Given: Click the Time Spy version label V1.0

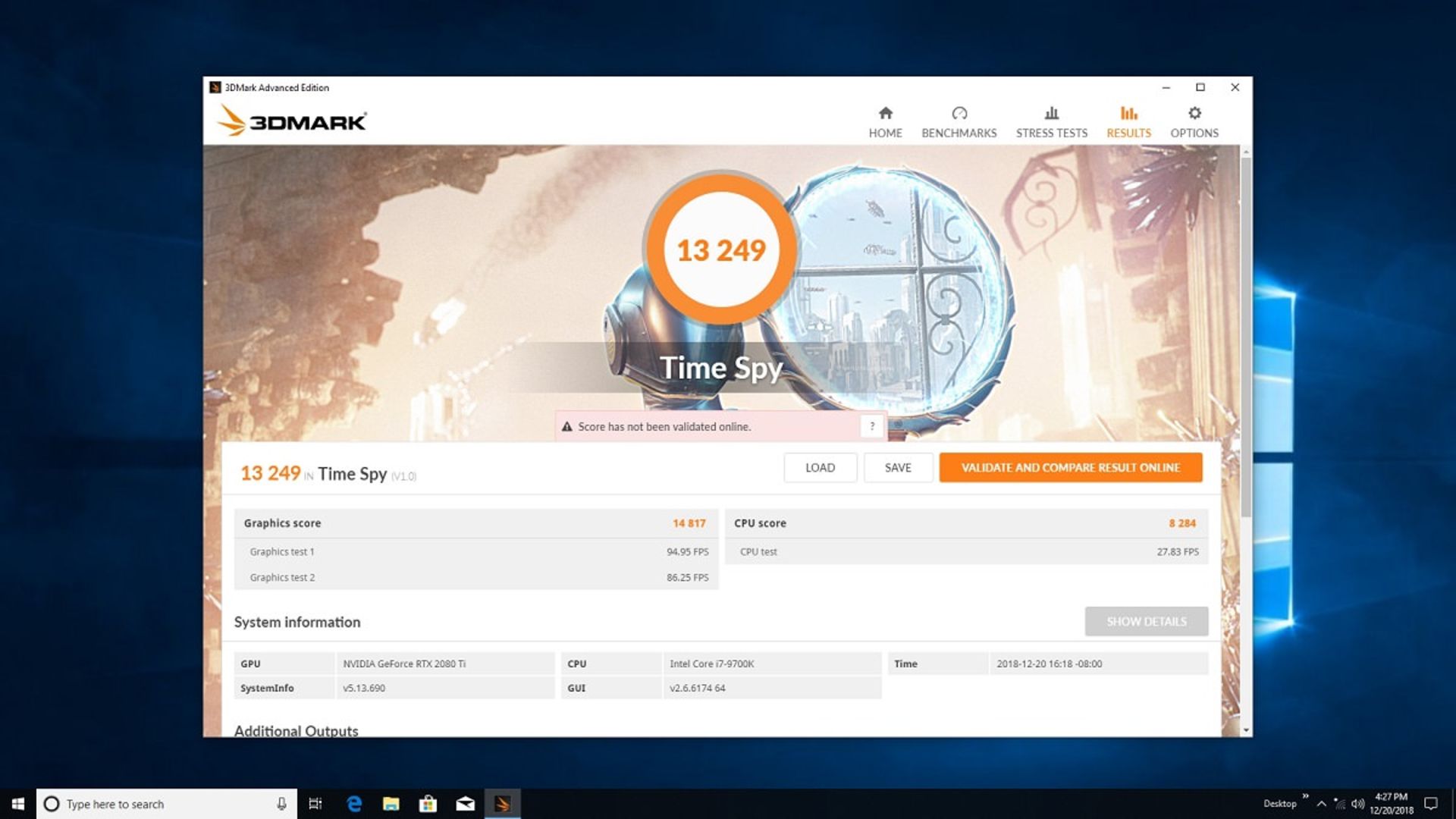Looking at the screenshot, I should (x=405, y=475).
